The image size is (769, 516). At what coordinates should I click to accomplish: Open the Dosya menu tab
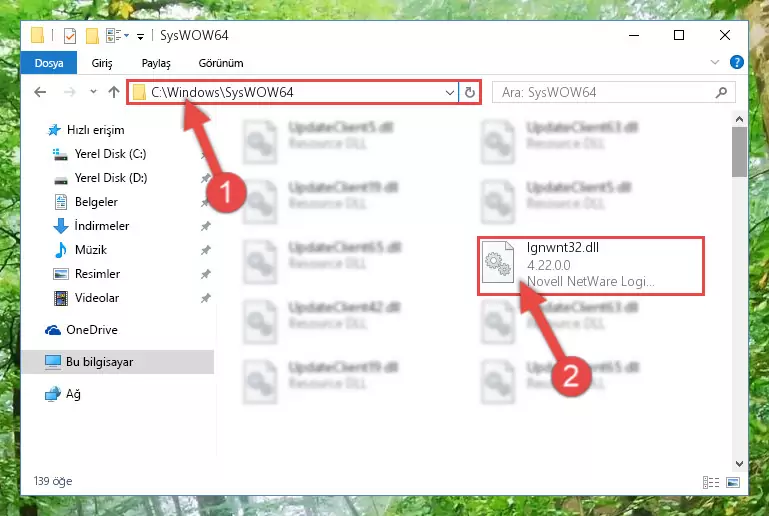coord(49,63)
